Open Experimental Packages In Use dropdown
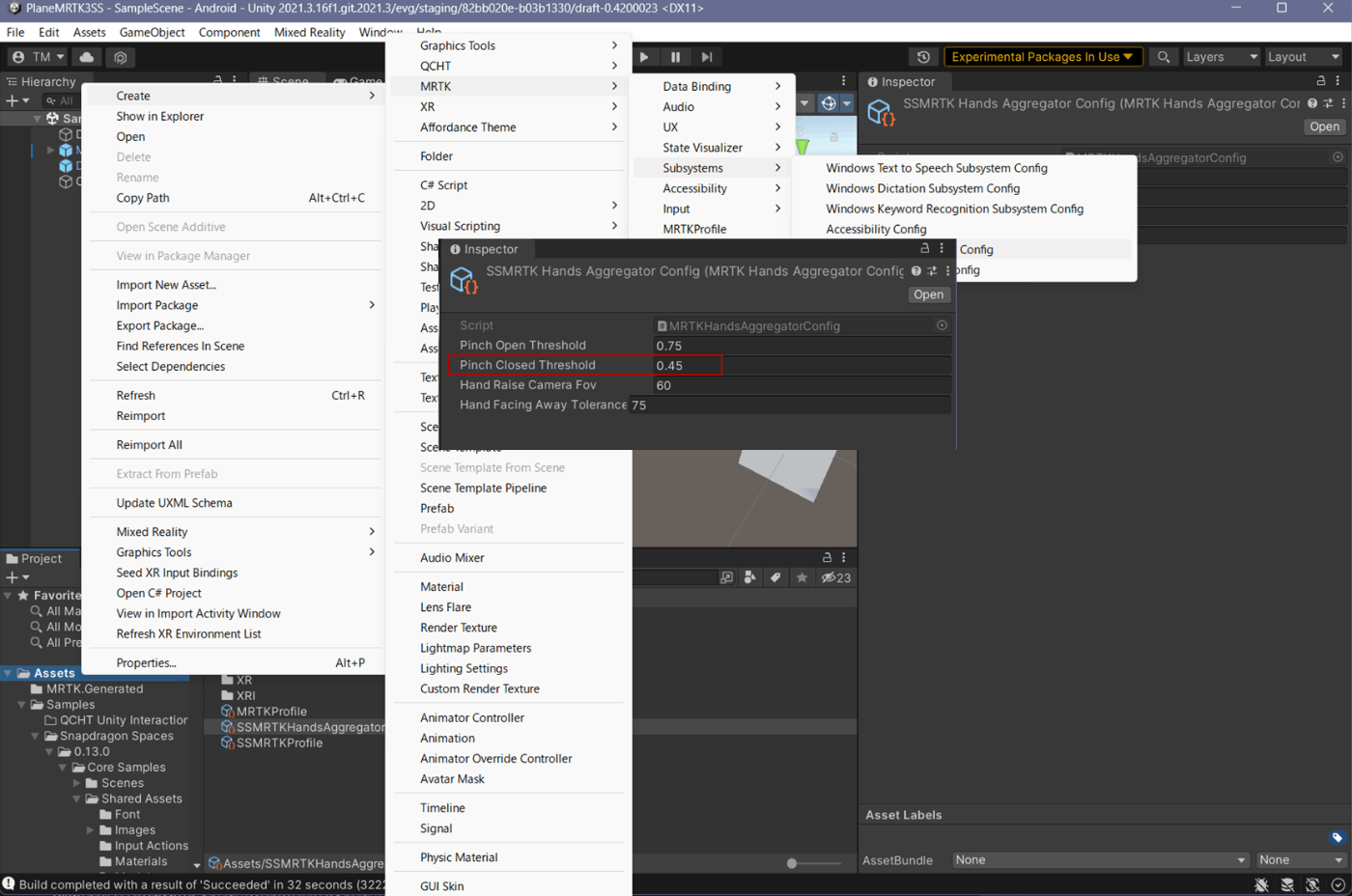The width and height of the screenshot is (1352, 896). 1043,57
